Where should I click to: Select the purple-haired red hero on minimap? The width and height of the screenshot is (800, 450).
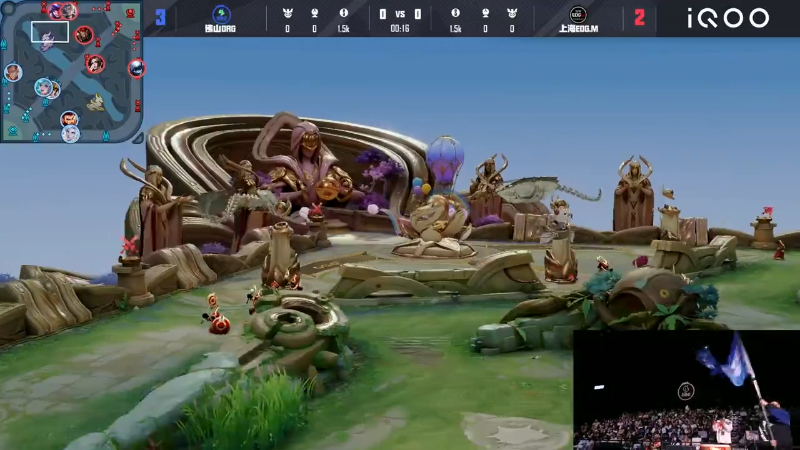coord(57,11)
